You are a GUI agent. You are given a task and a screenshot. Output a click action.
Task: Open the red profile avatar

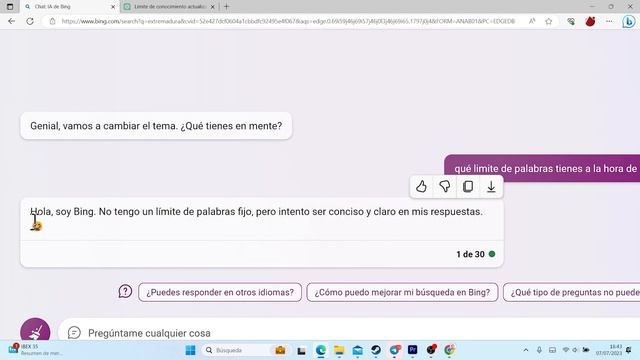590,21
